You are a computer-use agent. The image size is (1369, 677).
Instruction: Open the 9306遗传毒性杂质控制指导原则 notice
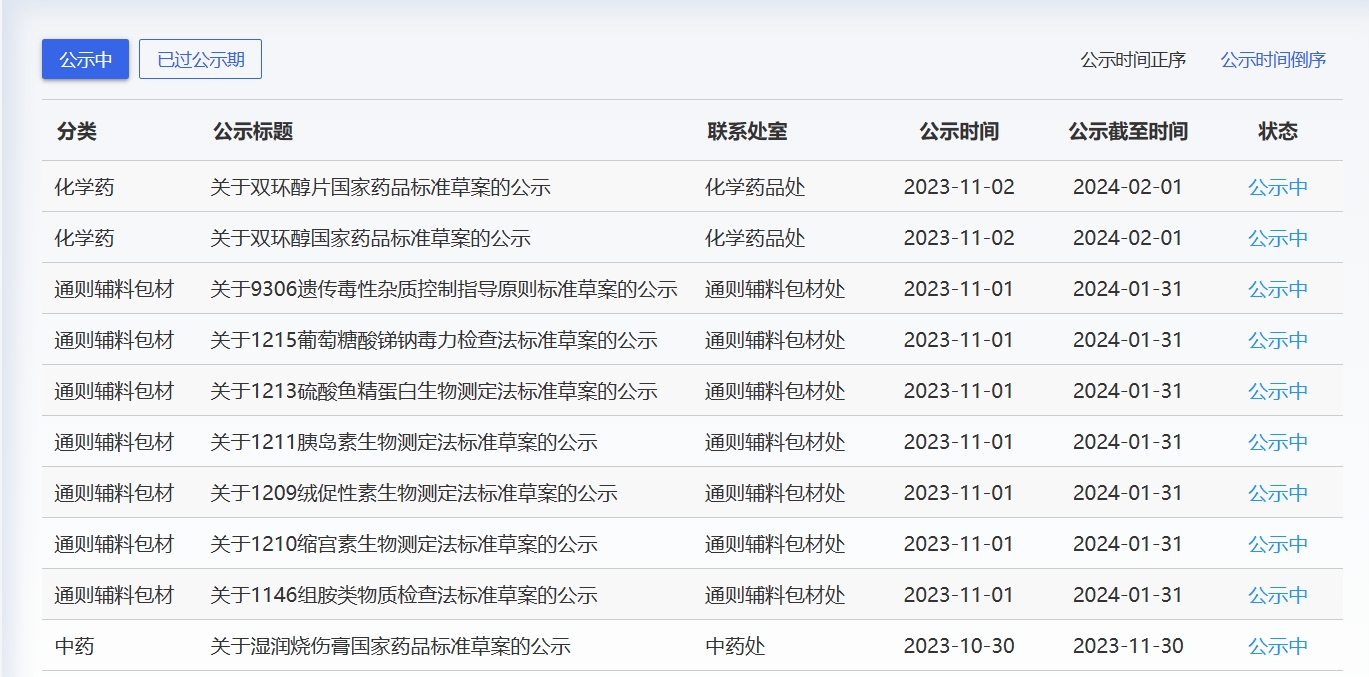point(443,289)
